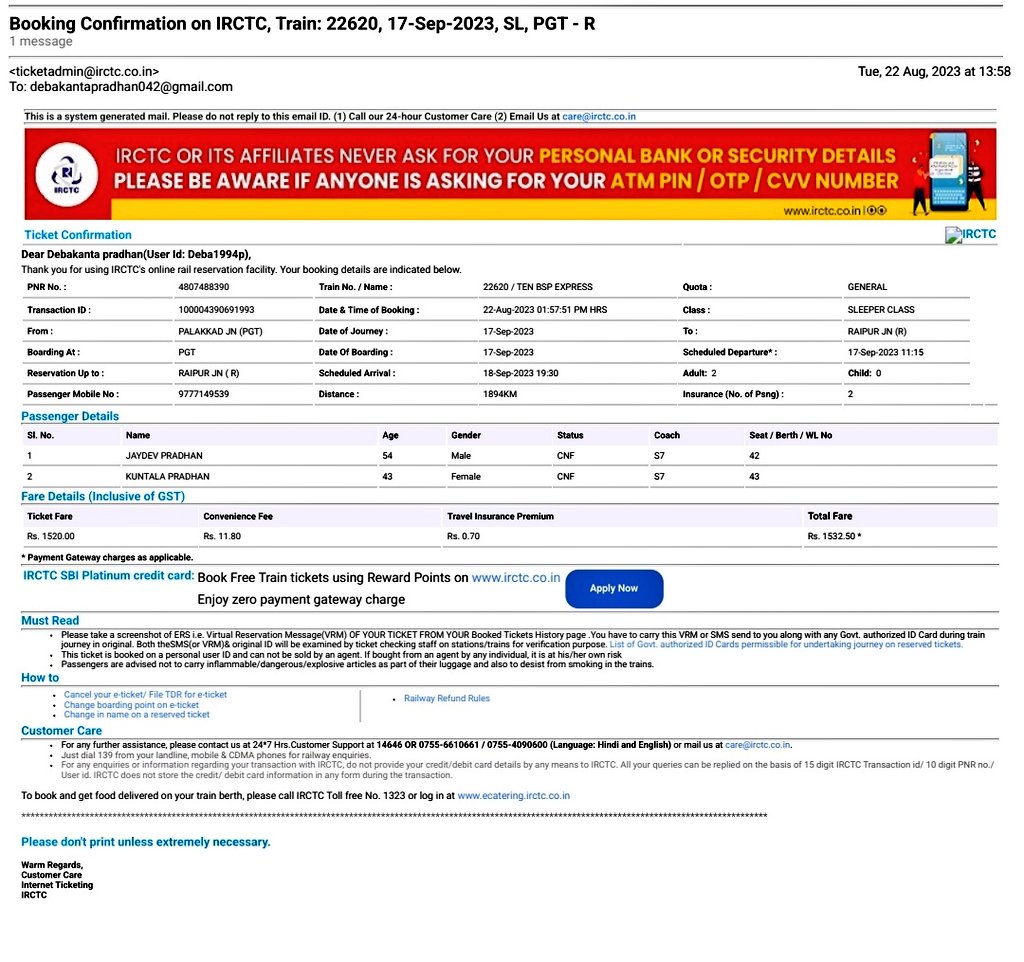Screen dimensions: 1024x962
Task: Click the Please don't print unless necessary notice
Action: click(146, 842)
